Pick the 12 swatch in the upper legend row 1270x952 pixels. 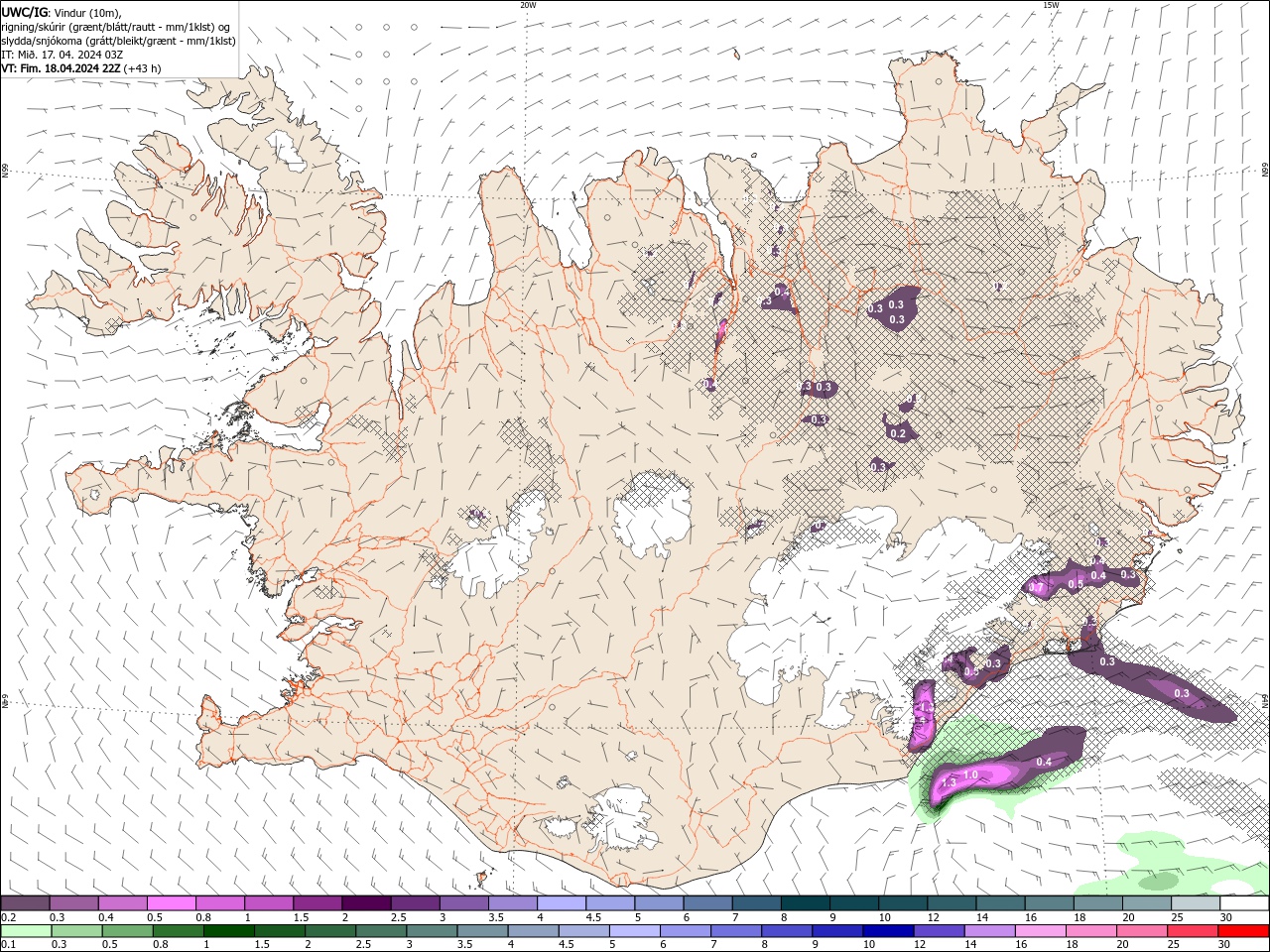coord(952,903)
